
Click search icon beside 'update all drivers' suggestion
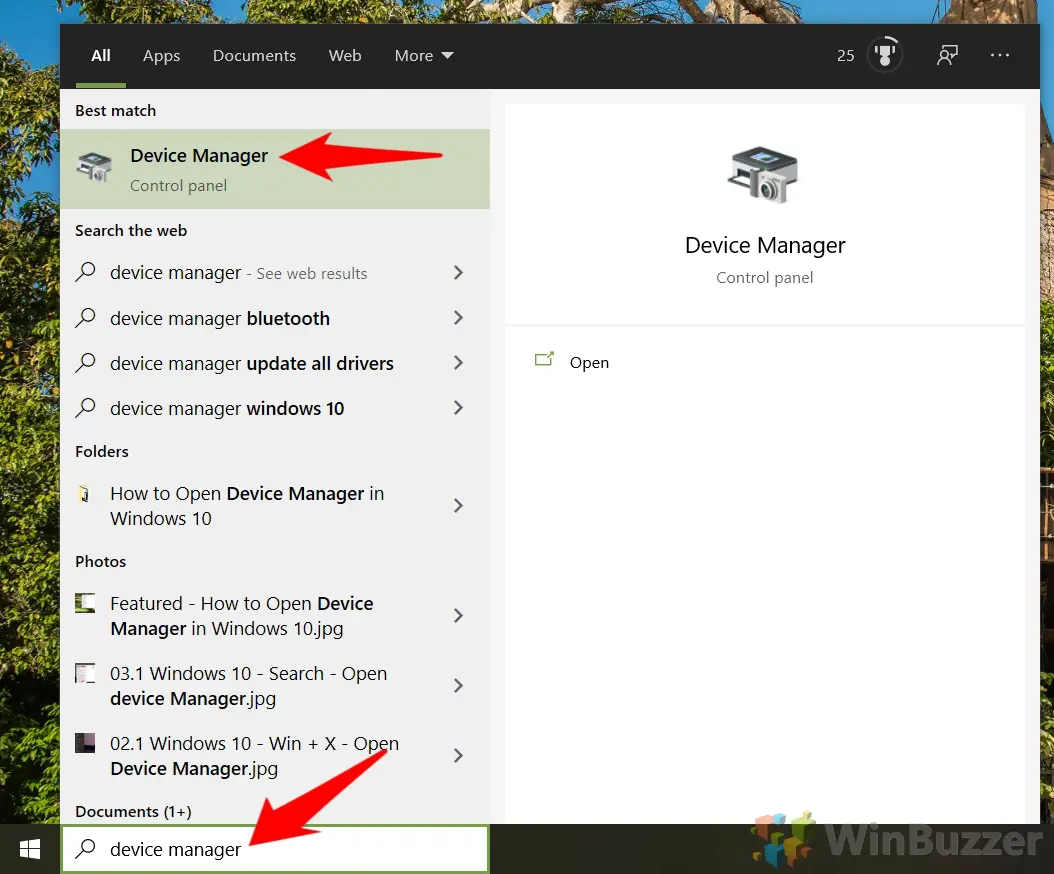point(85,362)
